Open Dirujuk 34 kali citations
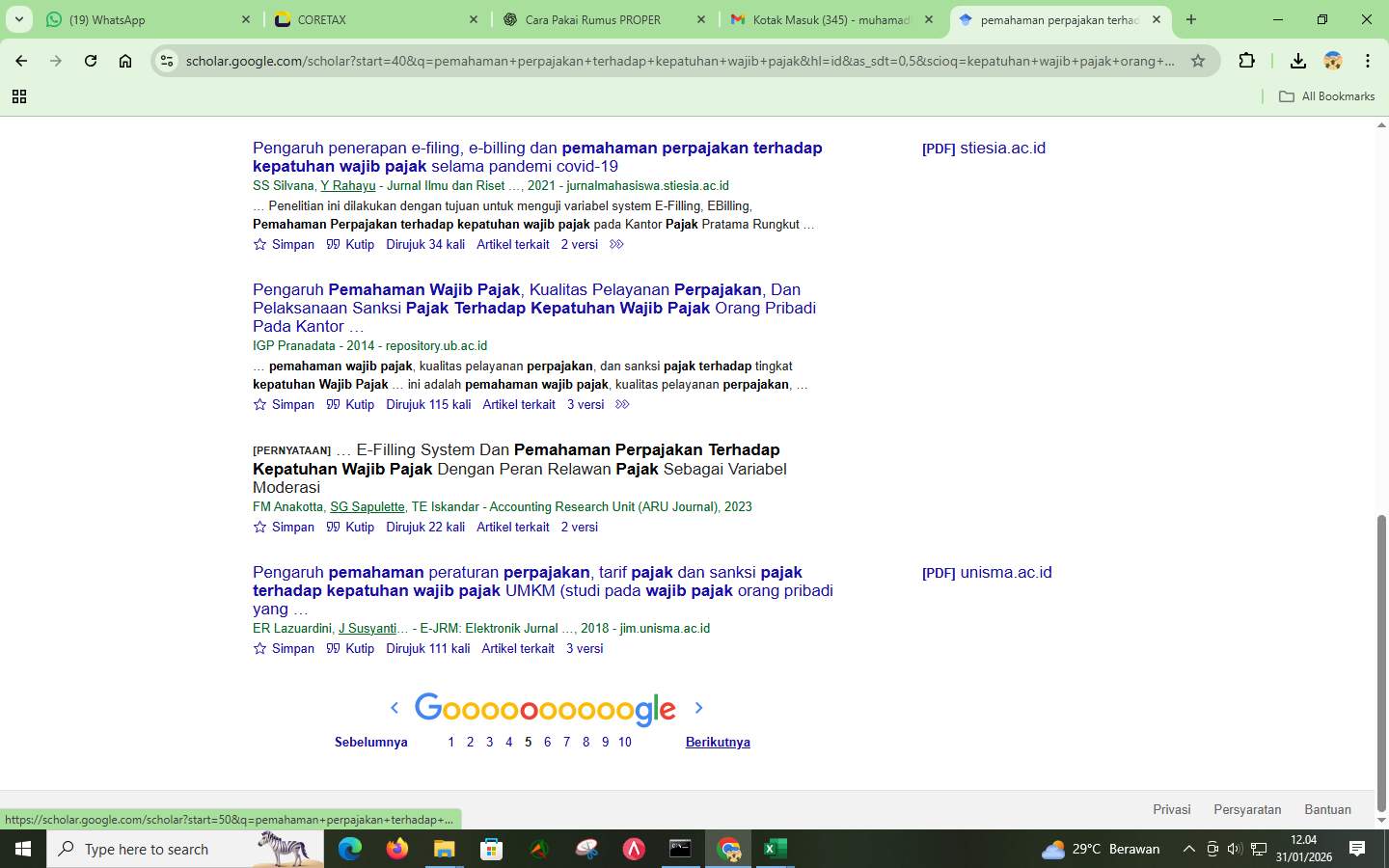 (x=425, y=244)
